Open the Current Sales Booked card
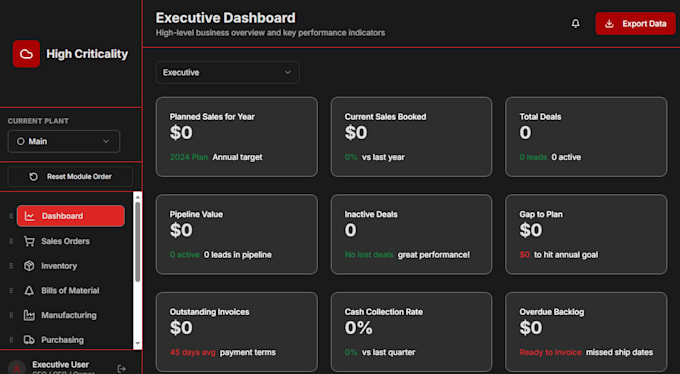 coord(411,137)
